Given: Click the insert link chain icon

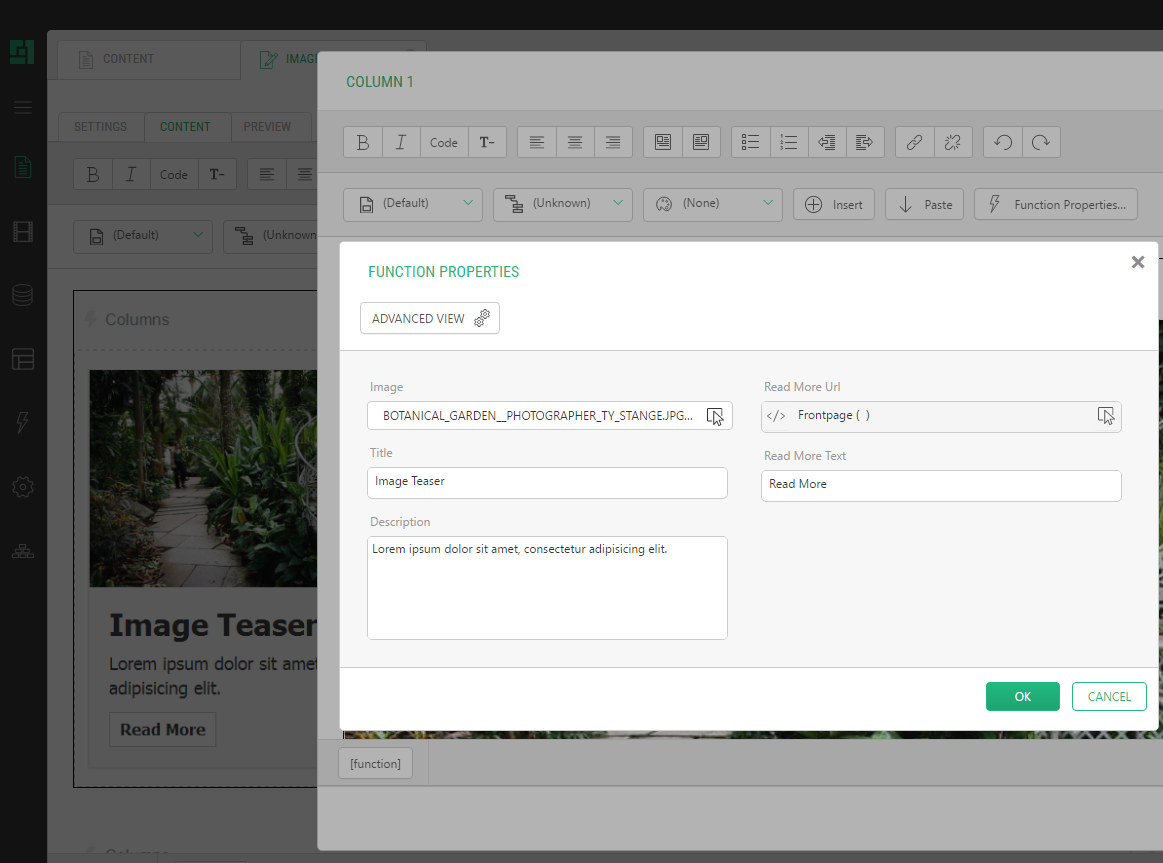Looking at the screenshot, I should [914, 142].
